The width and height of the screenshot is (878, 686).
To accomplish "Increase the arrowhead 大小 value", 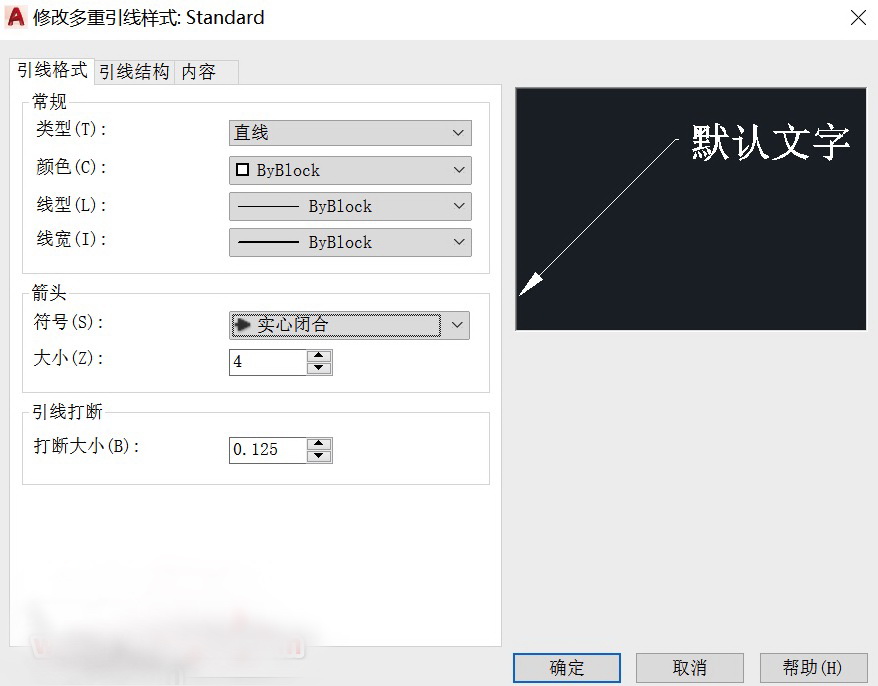I will [319, 356].
